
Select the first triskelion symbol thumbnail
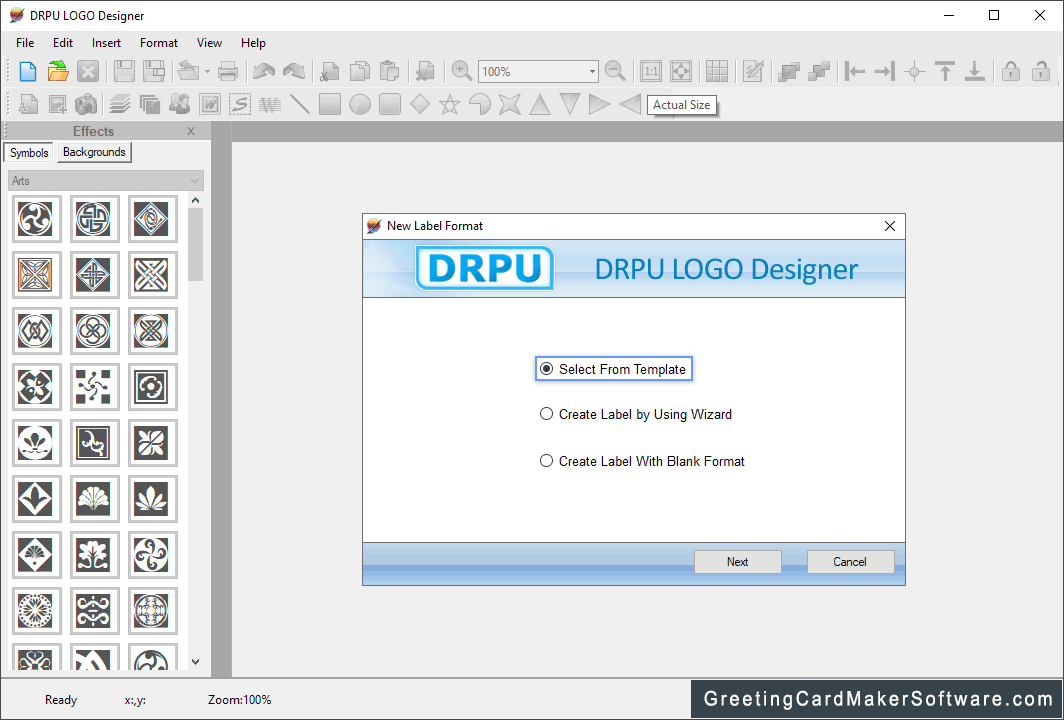(36, 219)
